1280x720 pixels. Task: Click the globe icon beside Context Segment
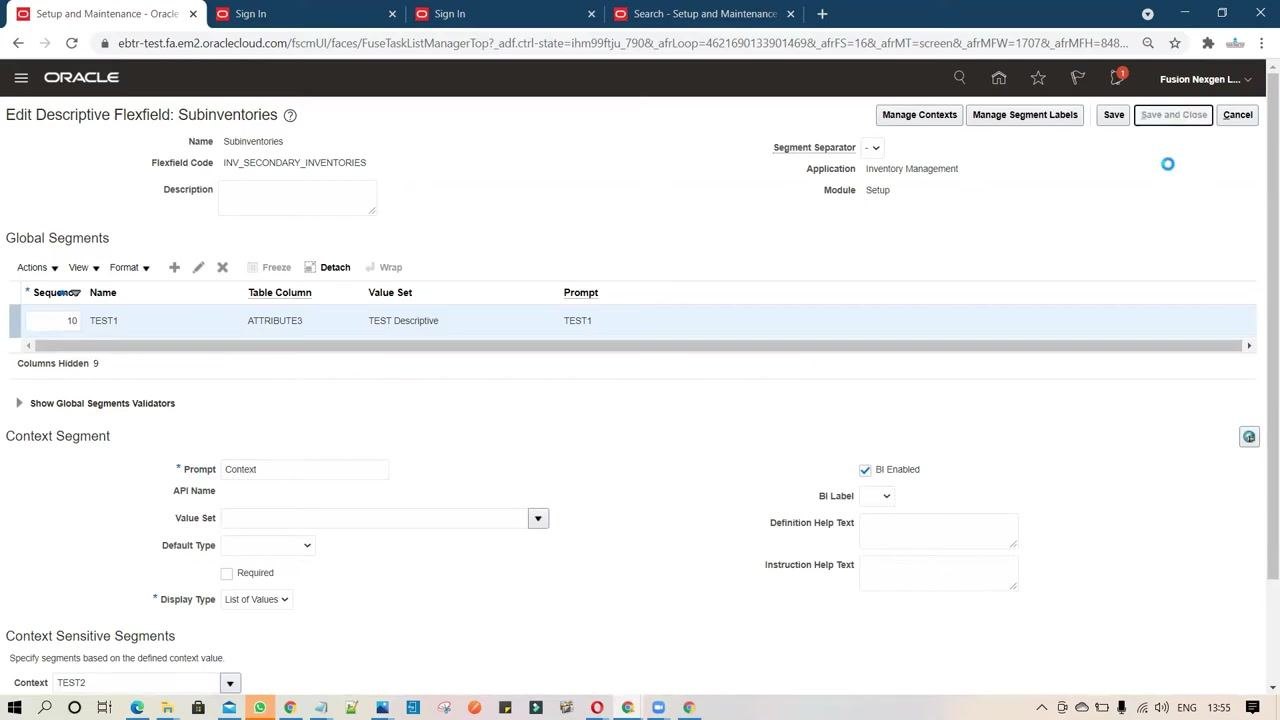[x=1249, y=437]
